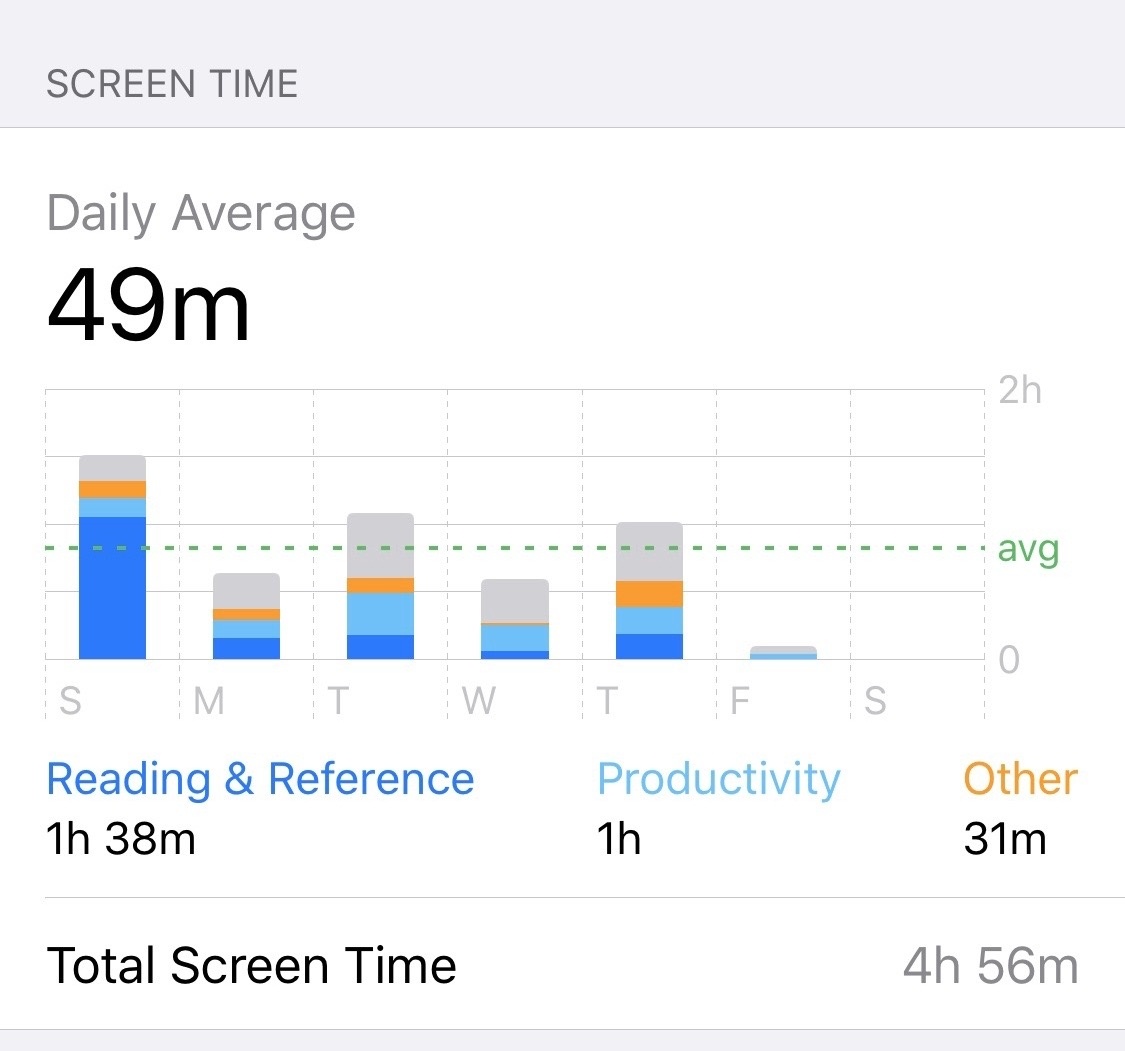1125x1051 pixels.
Task: Open the Other category
Action: pos(1020,779)
